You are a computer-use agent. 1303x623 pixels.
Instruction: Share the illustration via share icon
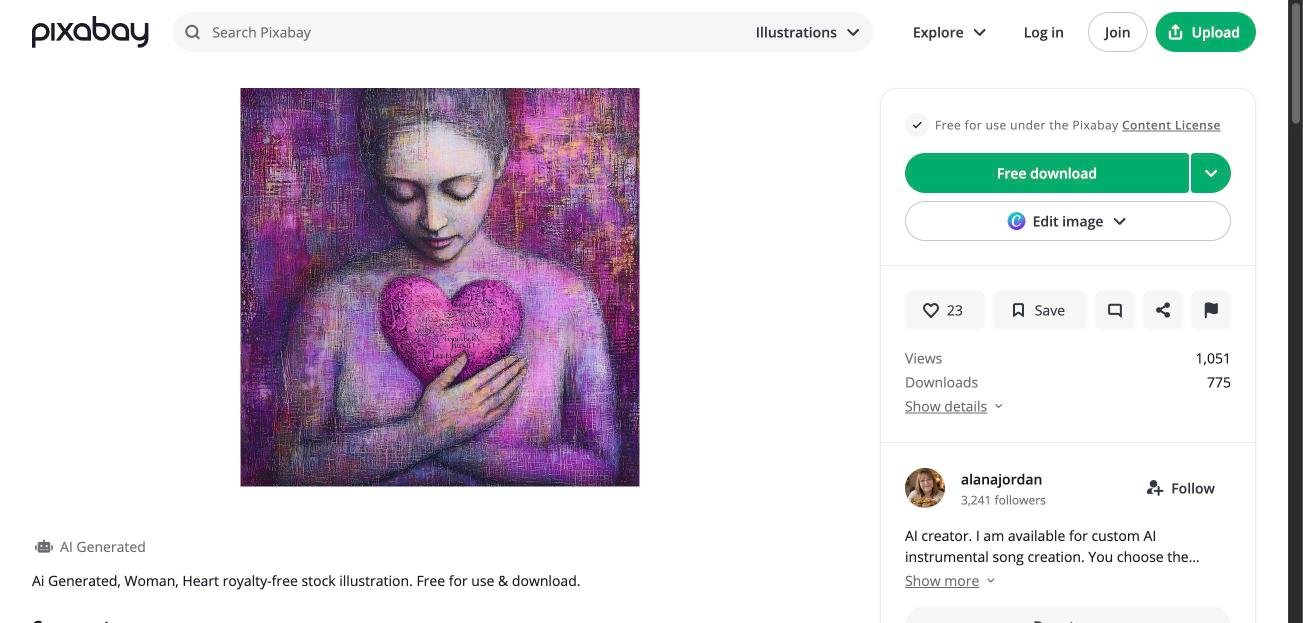[x=1162, y=309]
